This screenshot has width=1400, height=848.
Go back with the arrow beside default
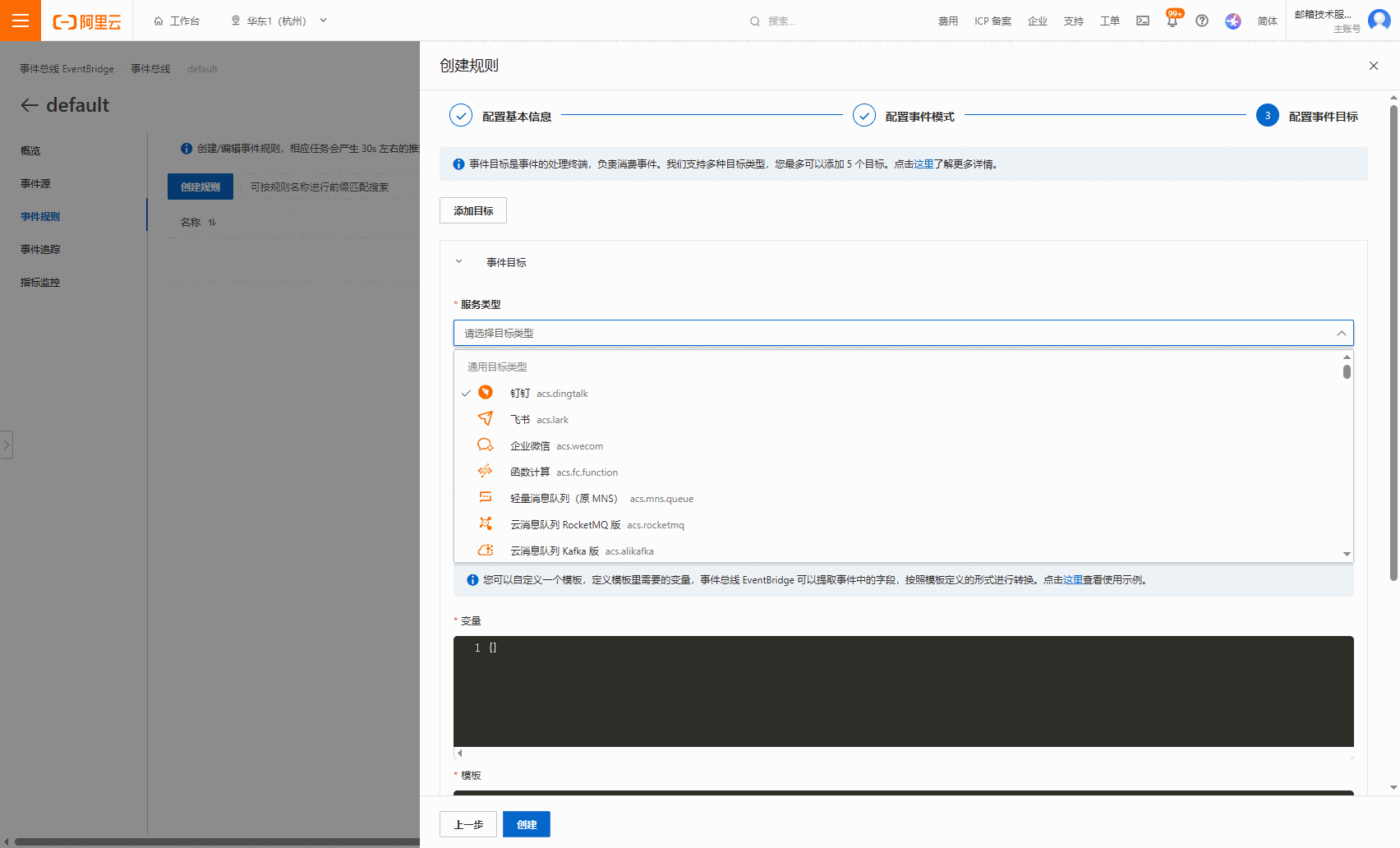pyautogui.click(x=30, y=105)
